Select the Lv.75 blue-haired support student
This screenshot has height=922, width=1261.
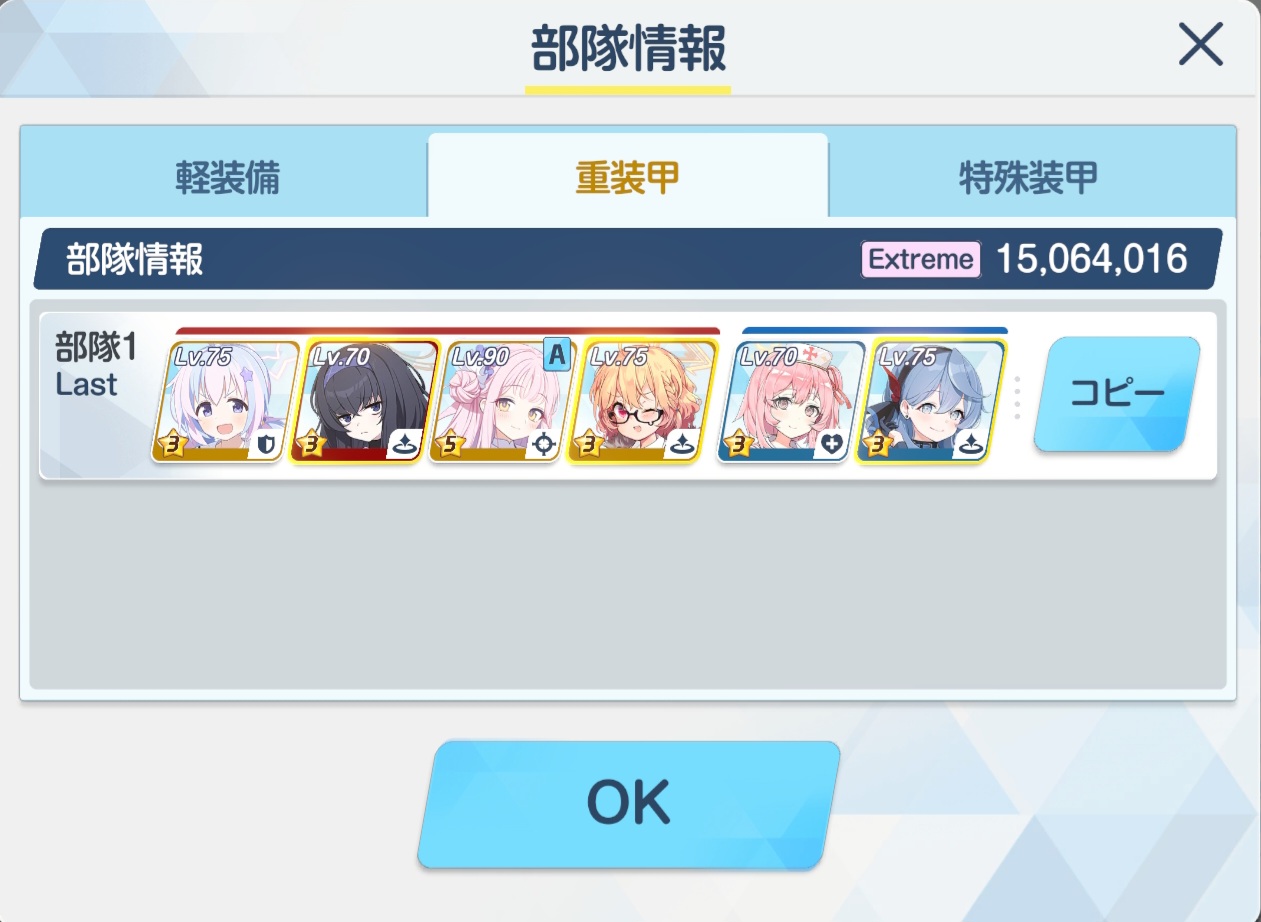[930, 401]
